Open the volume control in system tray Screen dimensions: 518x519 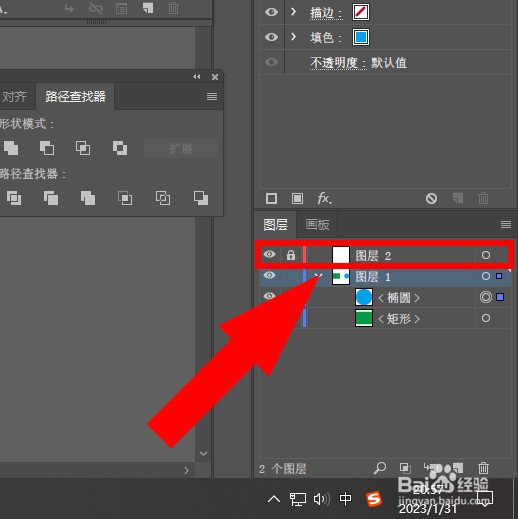point(321,499)
